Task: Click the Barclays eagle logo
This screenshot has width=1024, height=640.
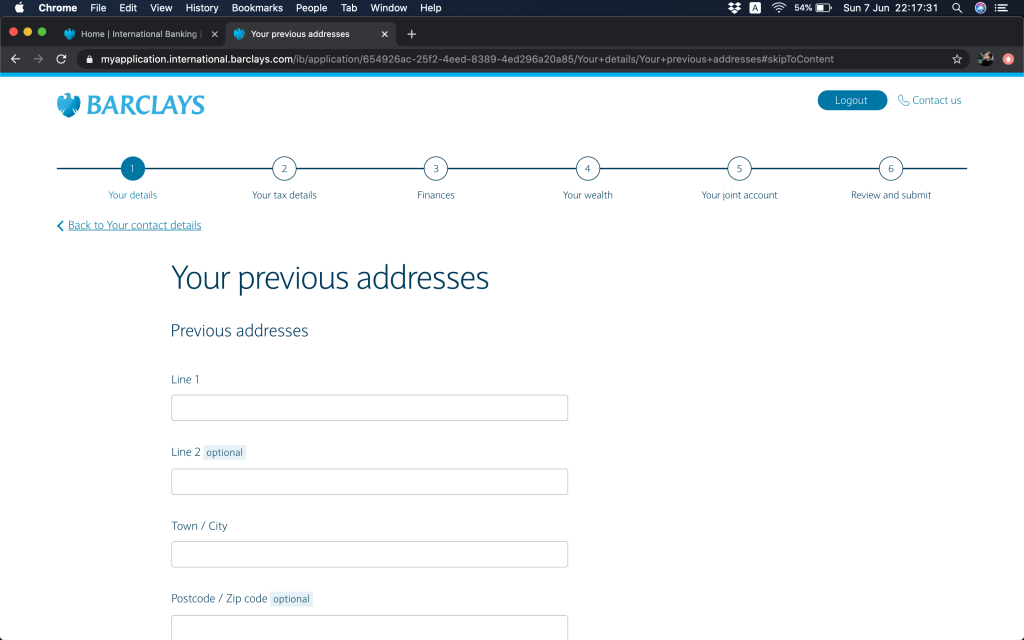Action: click(x=68, y=105)
